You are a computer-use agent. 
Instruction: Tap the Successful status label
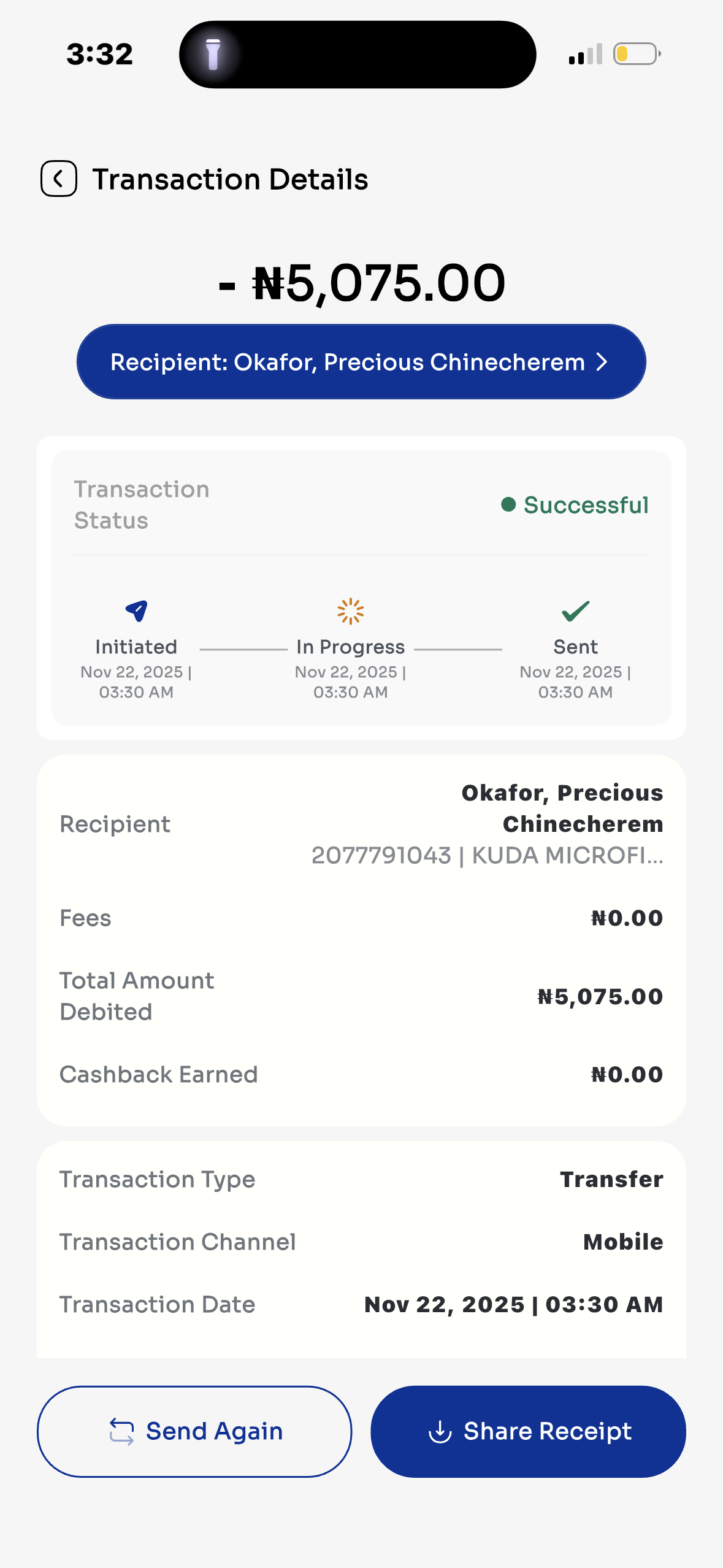coord(586,505)
